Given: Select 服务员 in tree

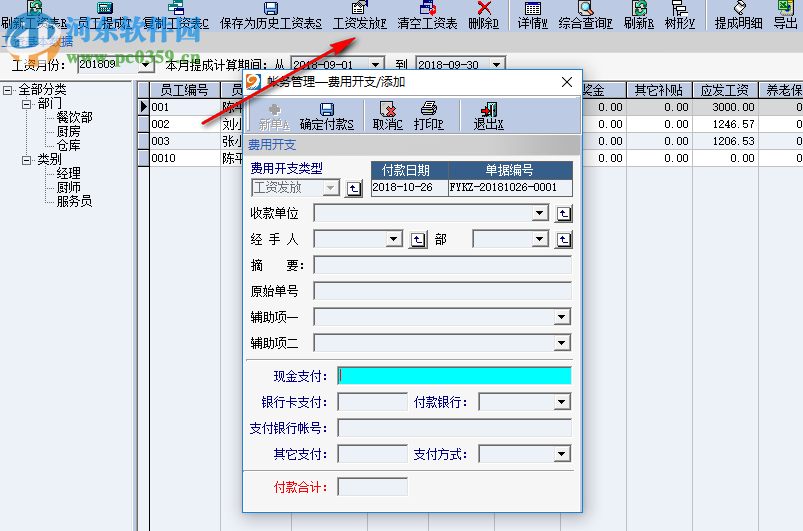Looking at the screenshot, I should point(74,201).
